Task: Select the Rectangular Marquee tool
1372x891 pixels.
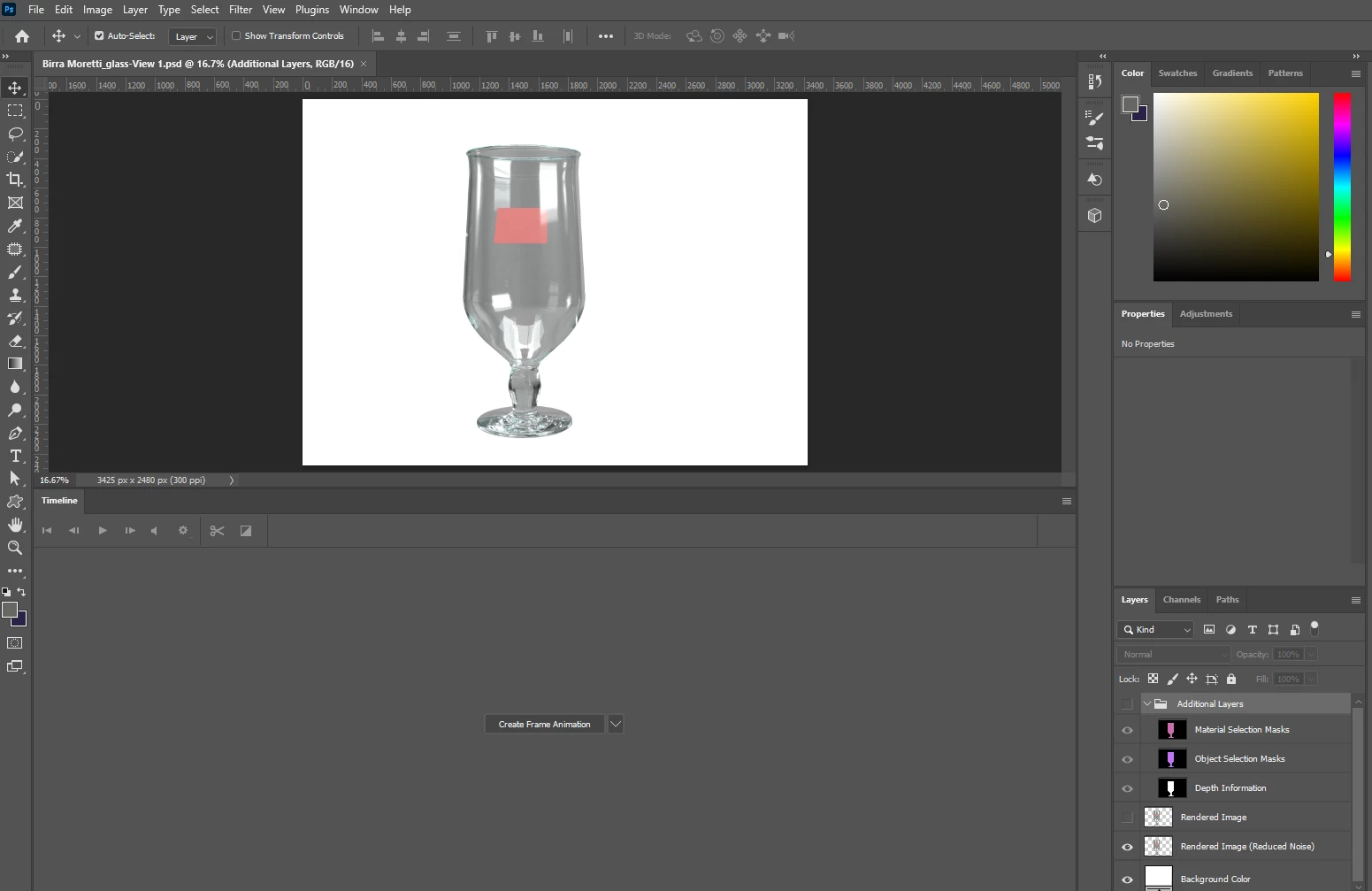Action: click(x=15, y=111)
